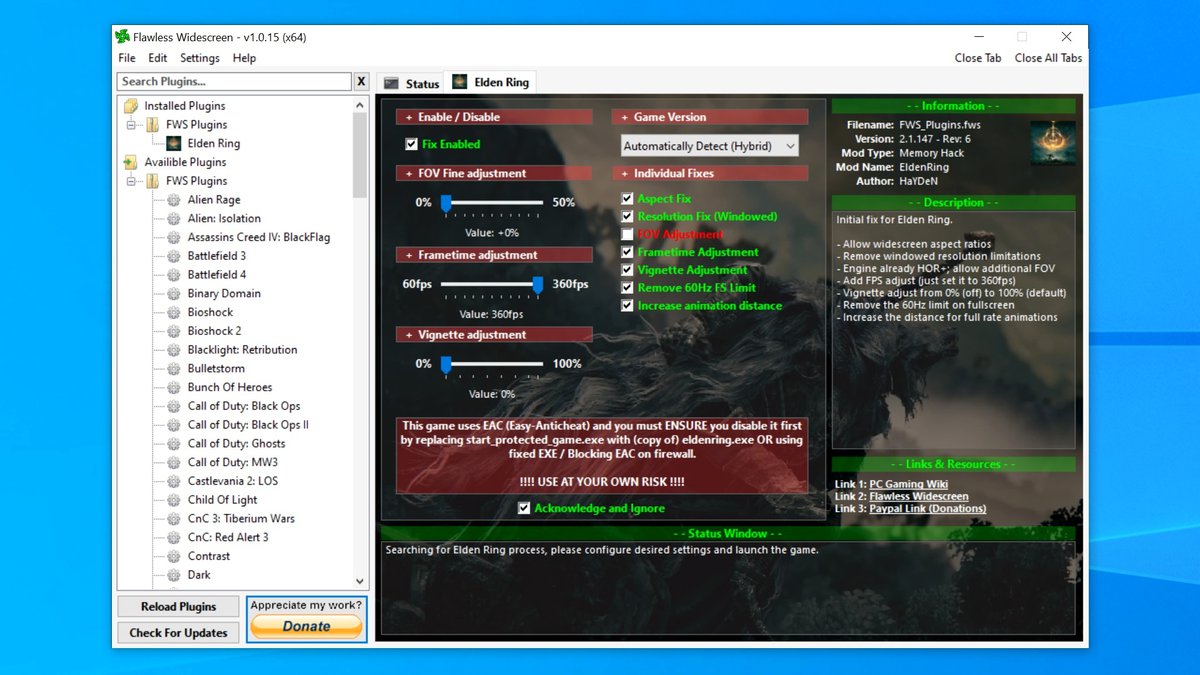Viewport: 1200px width, 675px height.
Task: Click the Availible Plugins folder icon
Action: (x=130, y=162)
